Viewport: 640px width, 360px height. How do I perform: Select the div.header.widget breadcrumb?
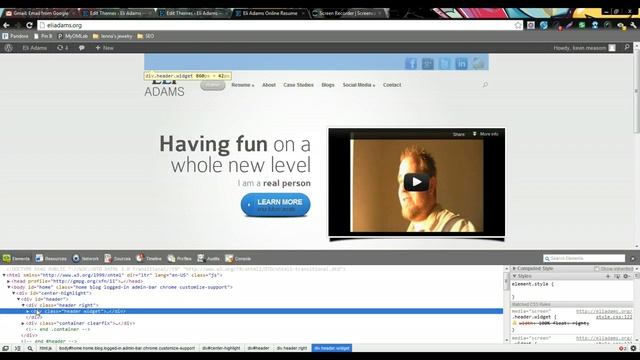(x=332, y=348)
